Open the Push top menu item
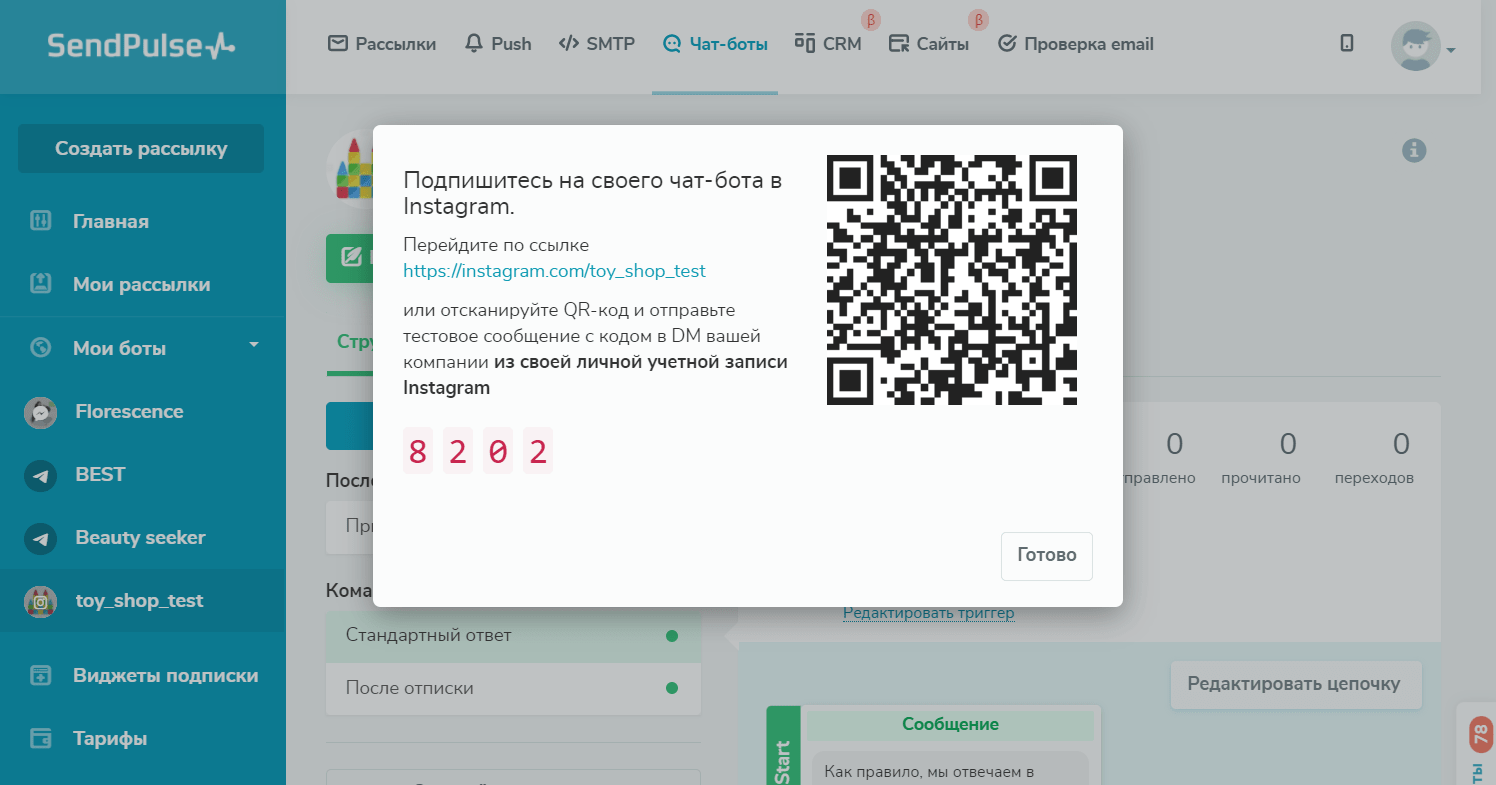 coord(498,44)
